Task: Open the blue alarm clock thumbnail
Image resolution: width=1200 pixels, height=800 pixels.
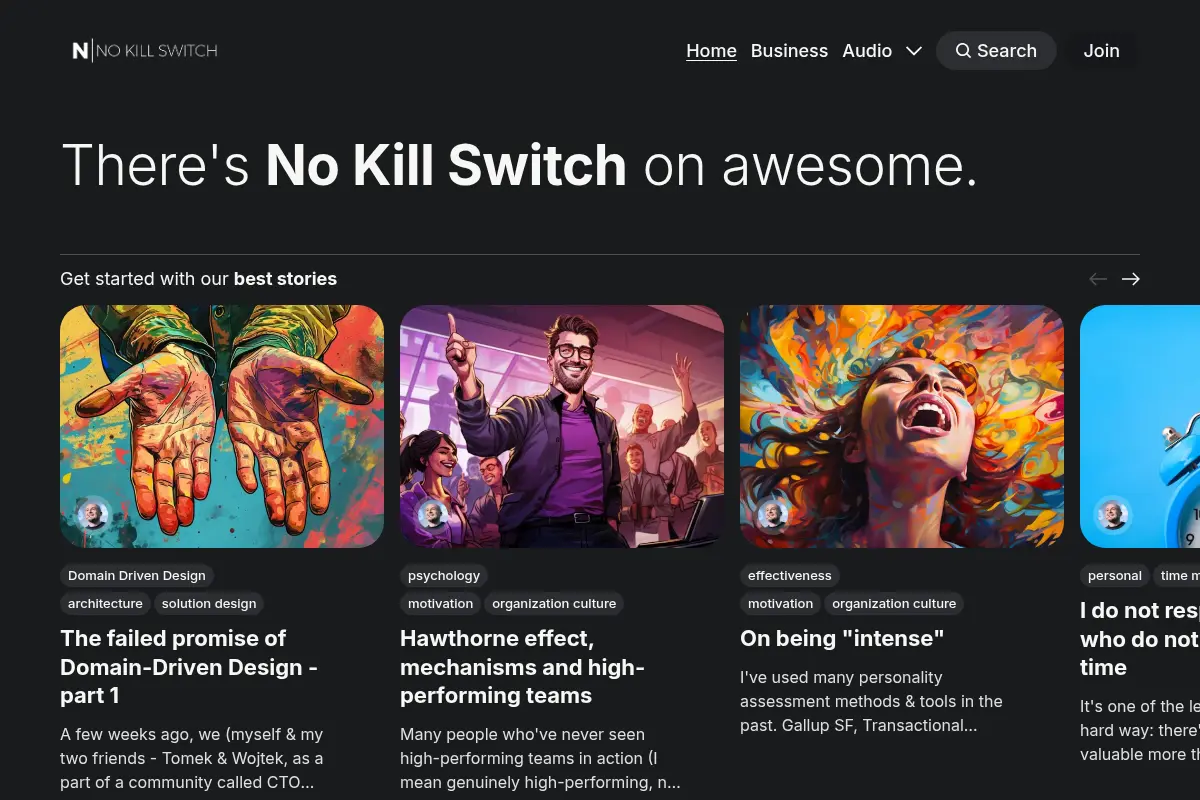Action: tap(1140, 426)
